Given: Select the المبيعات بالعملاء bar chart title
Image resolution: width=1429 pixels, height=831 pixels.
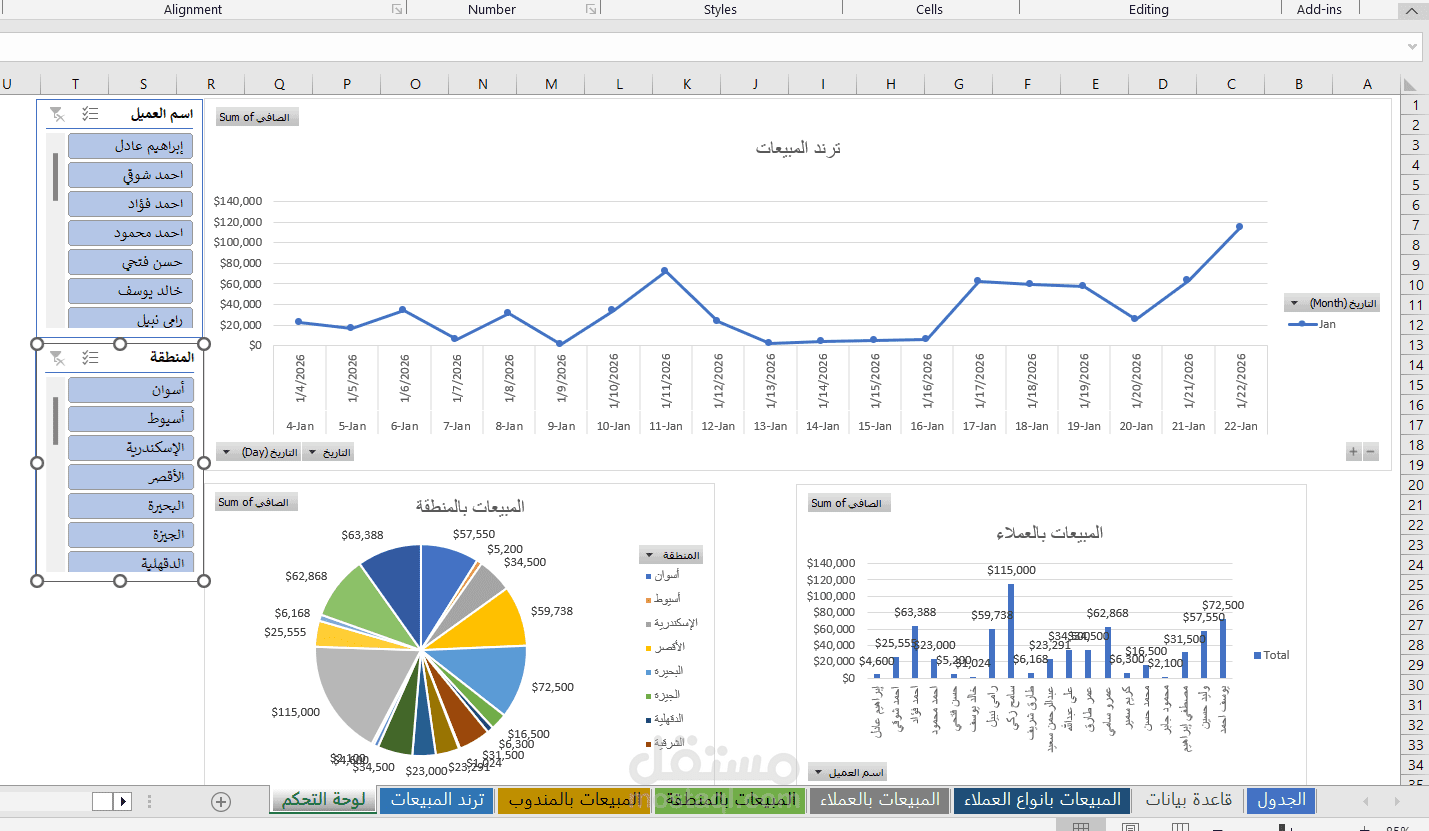Looking at the screenshot, I should coord(1050,533).
